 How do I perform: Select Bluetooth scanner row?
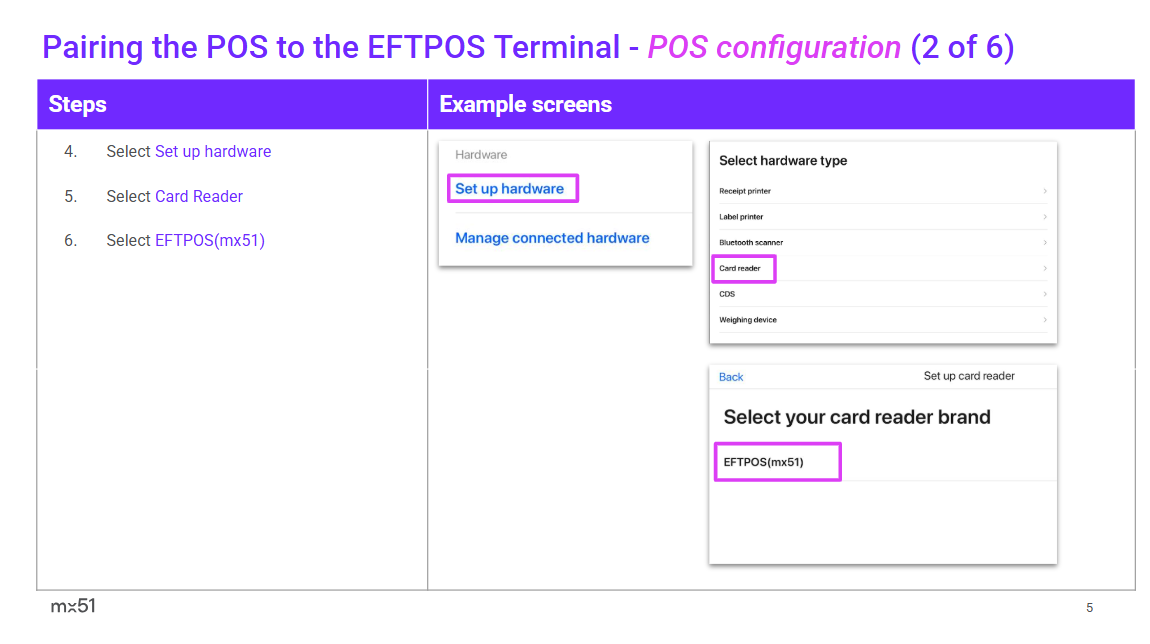pyautogui.click(x=751, y=243)
